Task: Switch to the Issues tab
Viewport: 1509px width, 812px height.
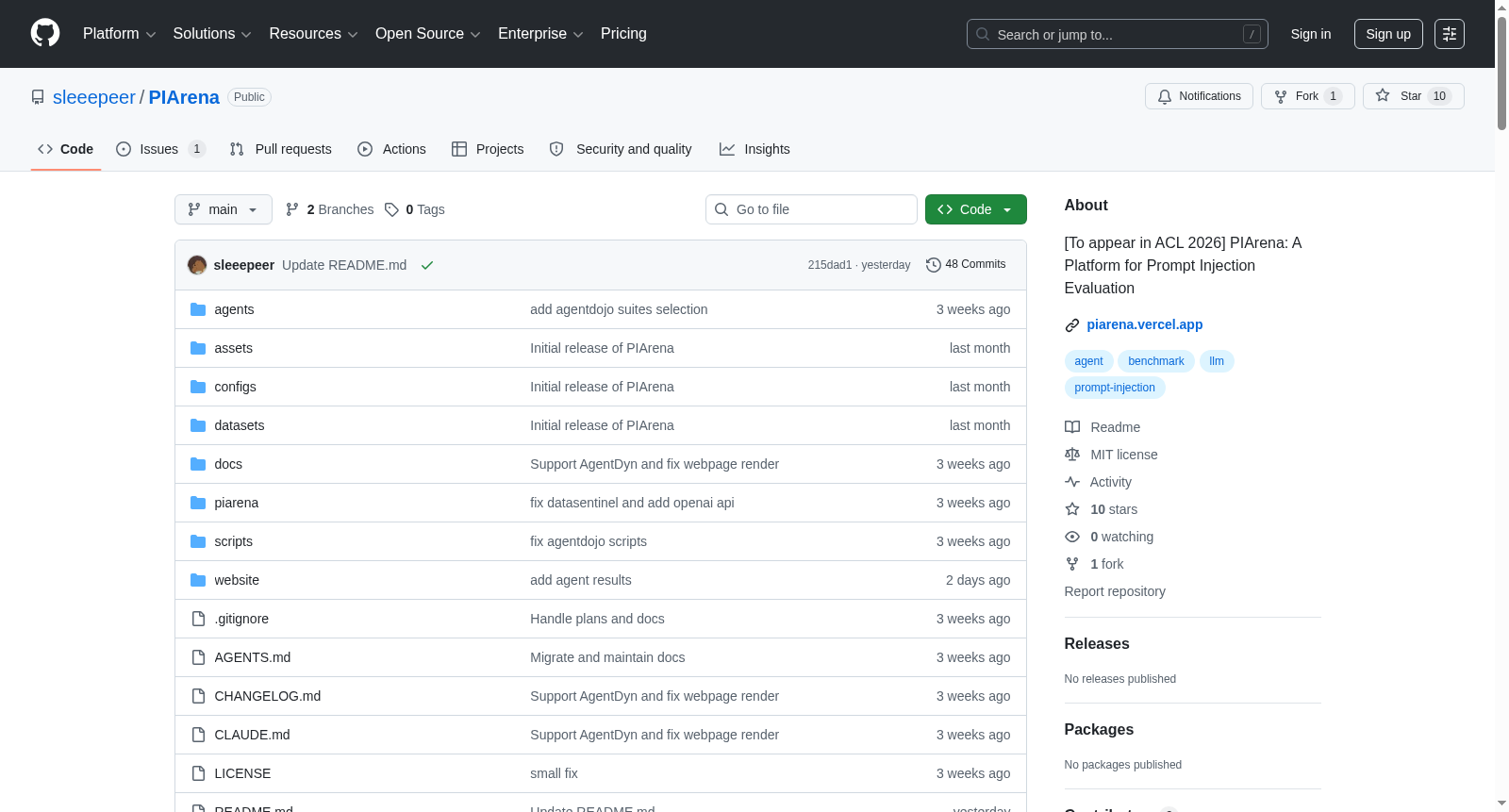Action: point(160,149)
